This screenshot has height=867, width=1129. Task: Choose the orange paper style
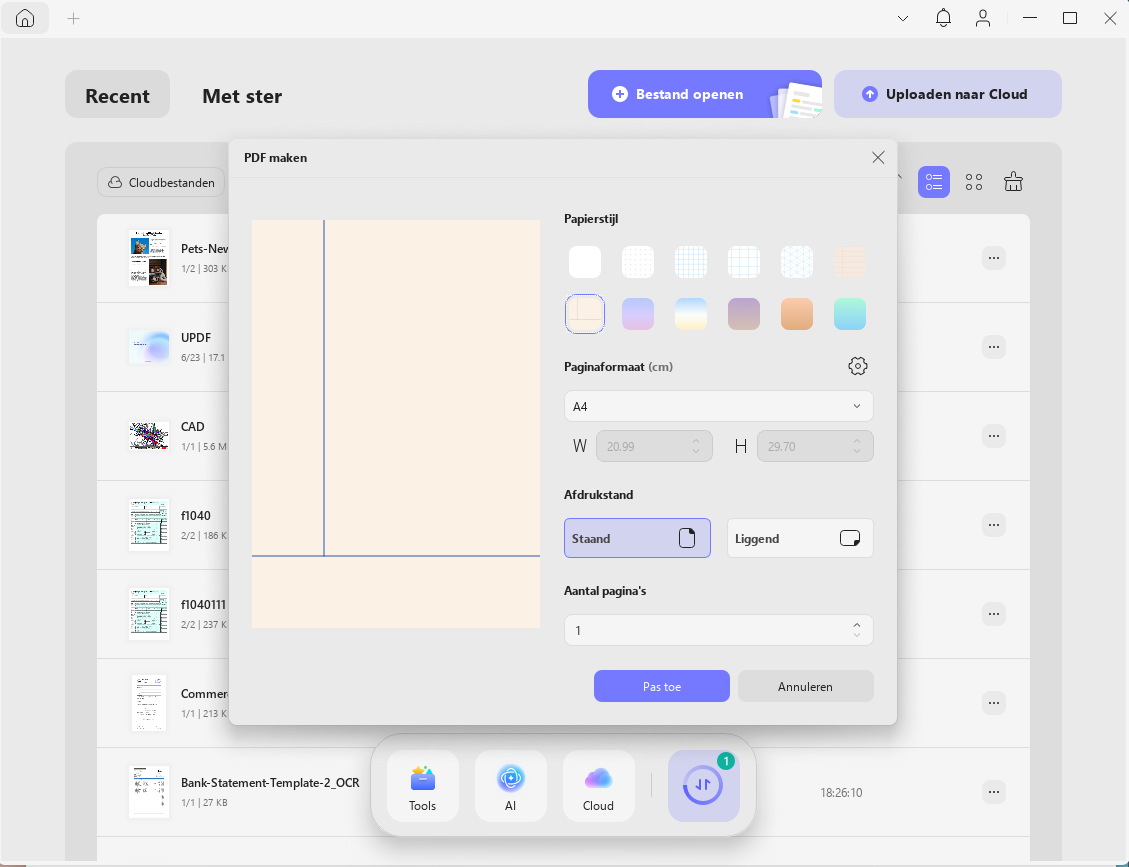click(797, 314)
